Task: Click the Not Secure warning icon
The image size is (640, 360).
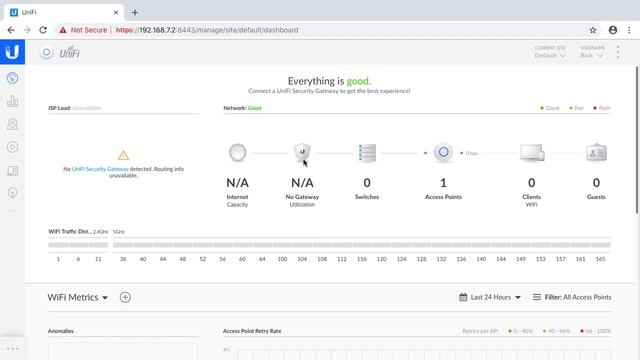Action: click(x=62, y=30)
